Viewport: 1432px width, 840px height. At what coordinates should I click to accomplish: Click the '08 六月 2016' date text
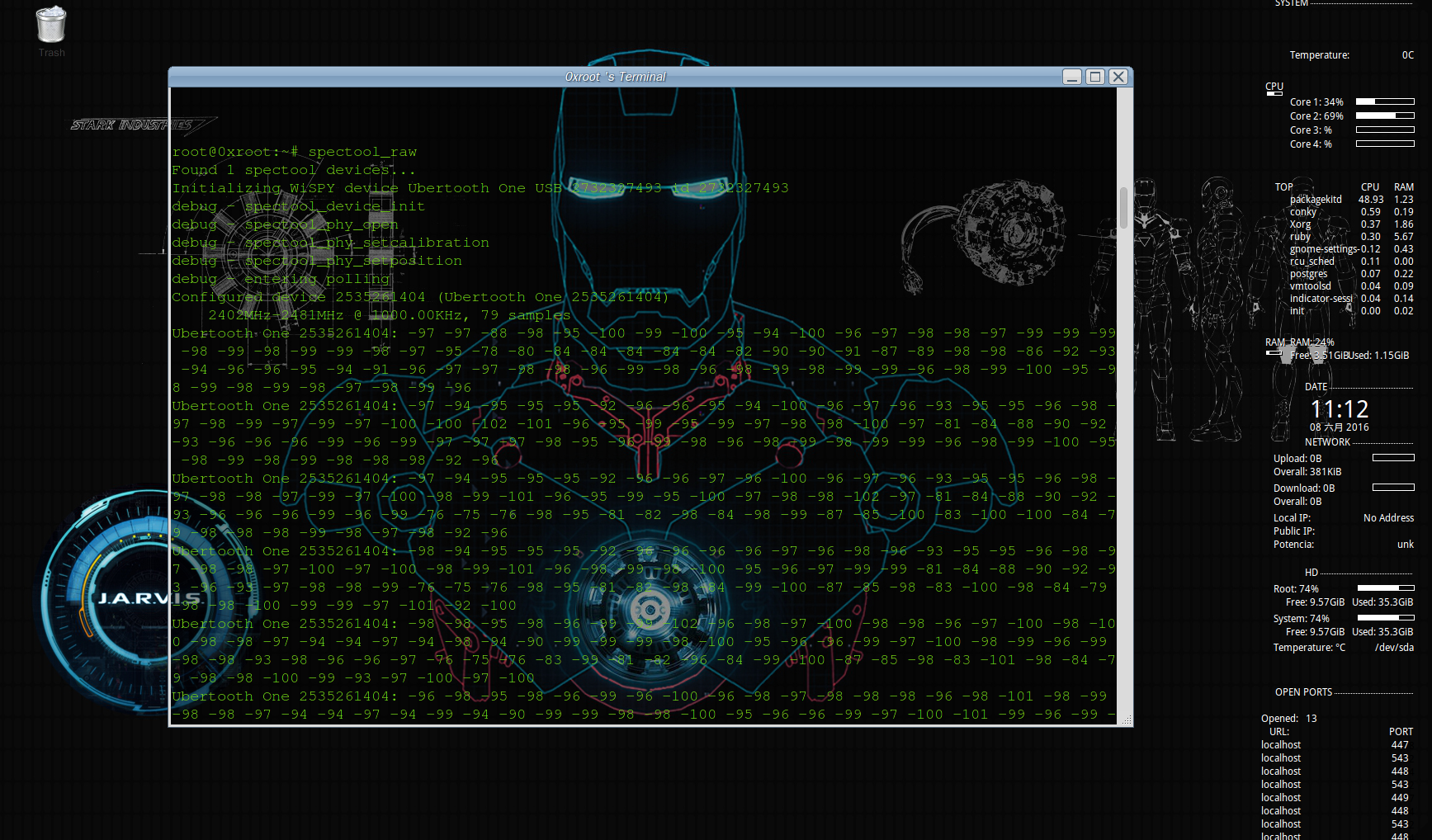(x=1339, y=427)
